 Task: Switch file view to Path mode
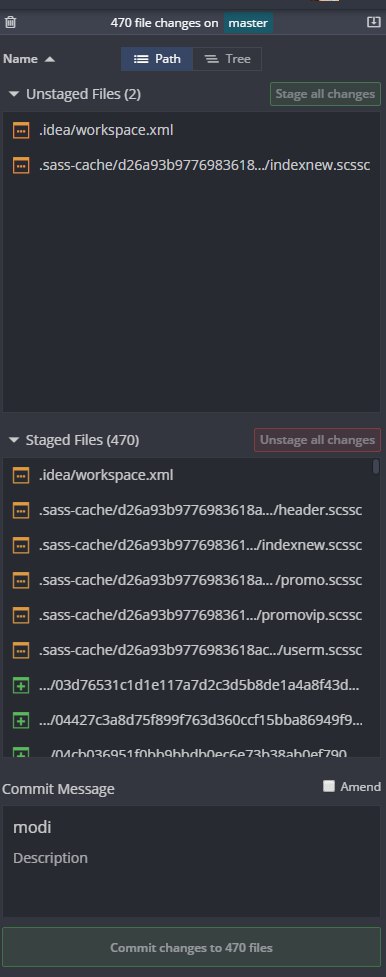pos(157,59)
